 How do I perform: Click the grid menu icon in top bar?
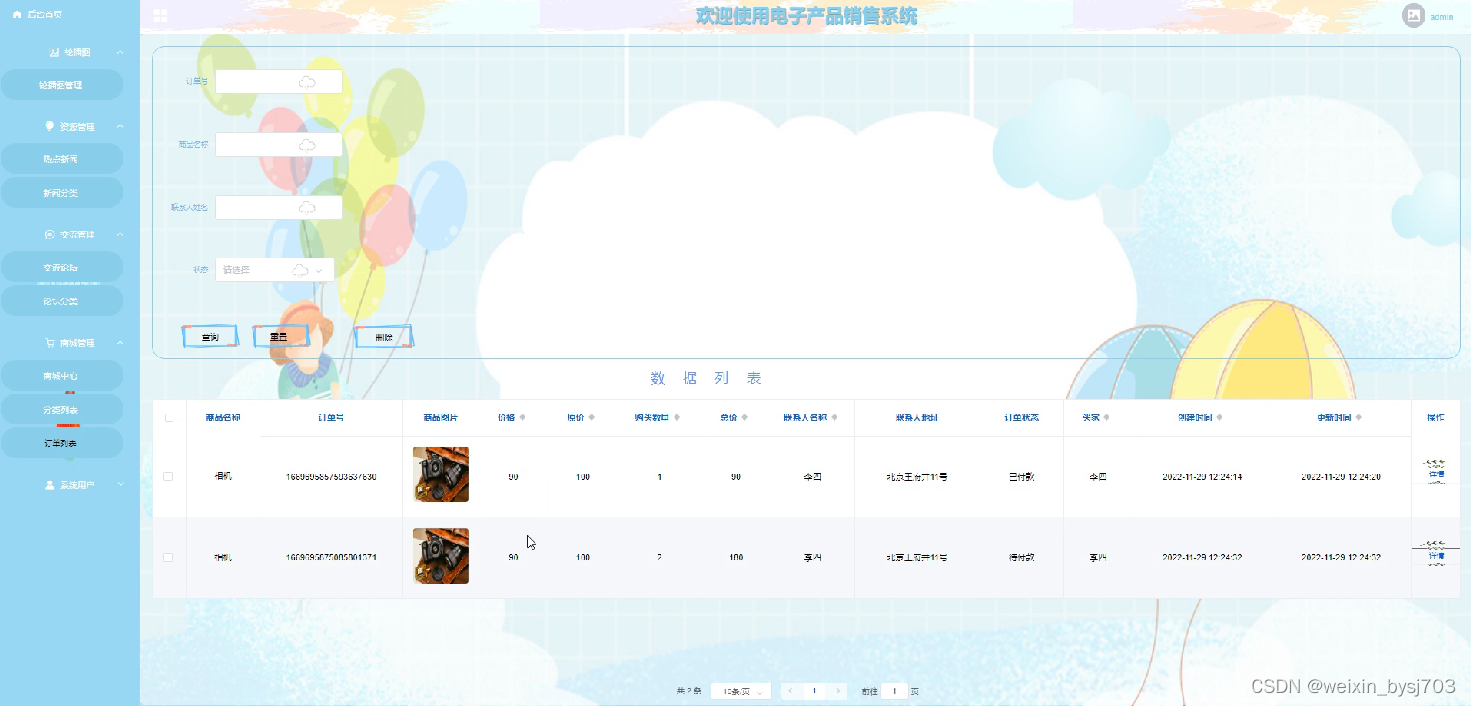161,16
